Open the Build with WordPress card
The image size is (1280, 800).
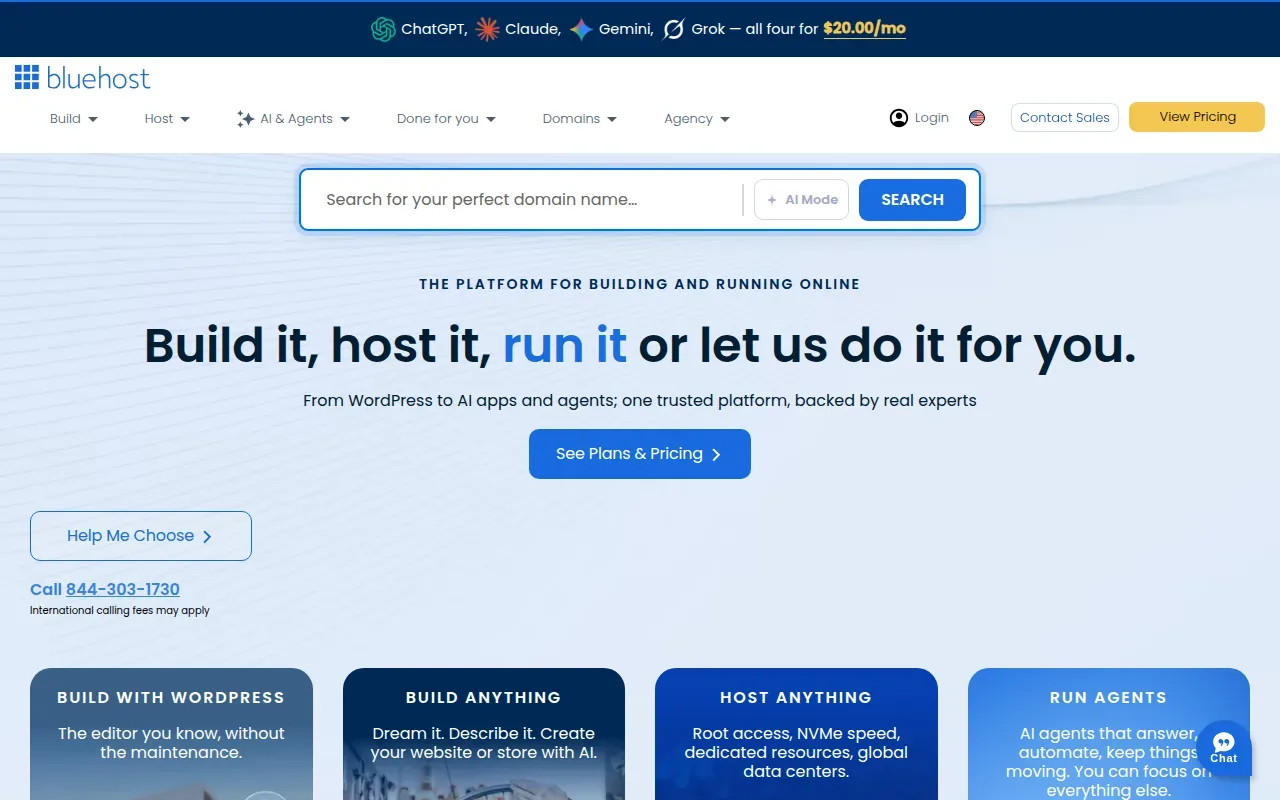coord(171,734)
